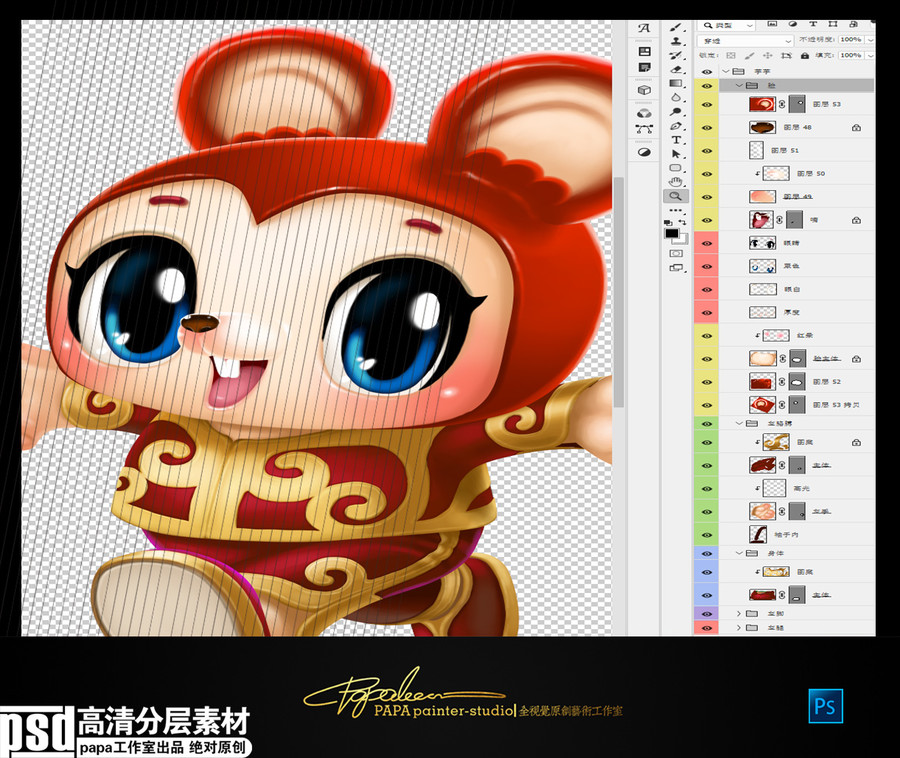The width and height of the screenshot is (900, 758).
Task: Filter layers by adjustment layer icon
Action: [x=793, y=25]
